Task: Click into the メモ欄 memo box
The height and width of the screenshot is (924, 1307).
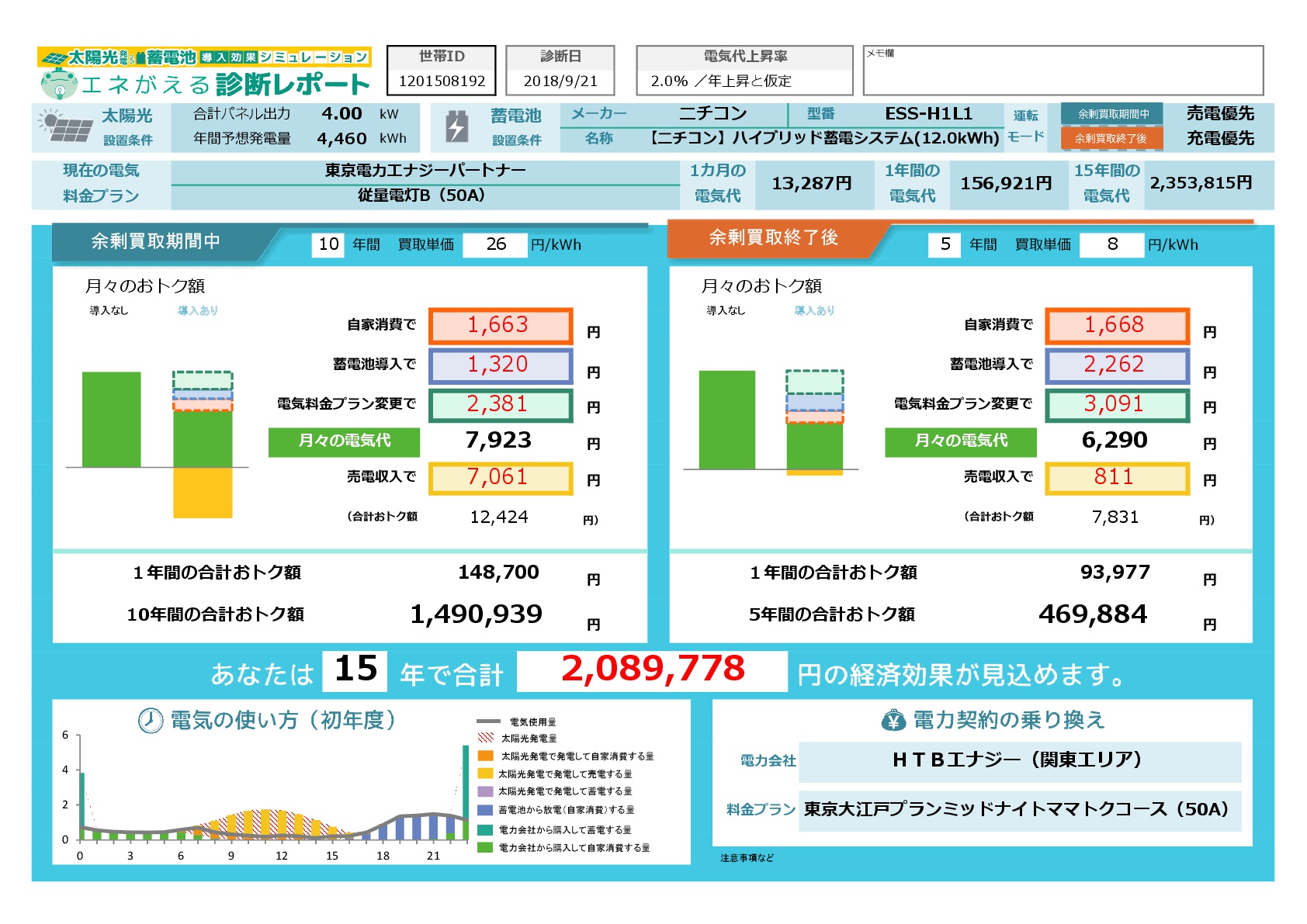Action: (x=1063, y=71)
